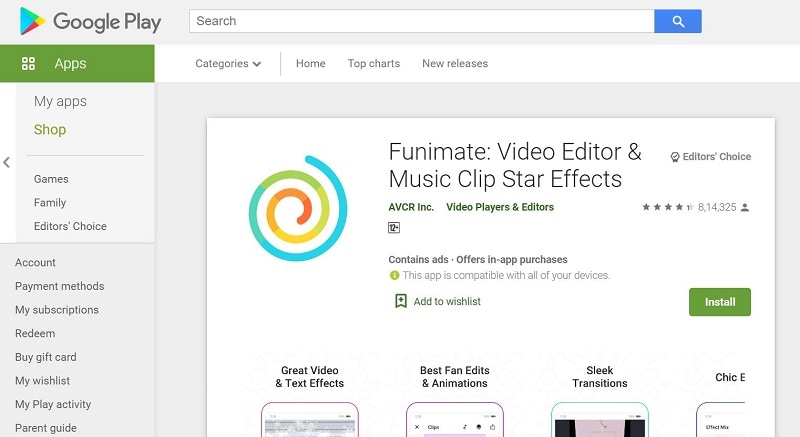
Task: Click the wishlist bookmark icon
Action: 401,301
